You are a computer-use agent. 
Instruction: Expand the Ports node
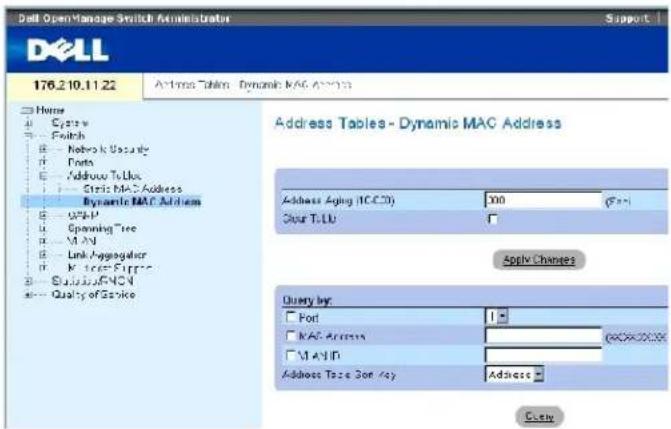(x=42, y=163)
